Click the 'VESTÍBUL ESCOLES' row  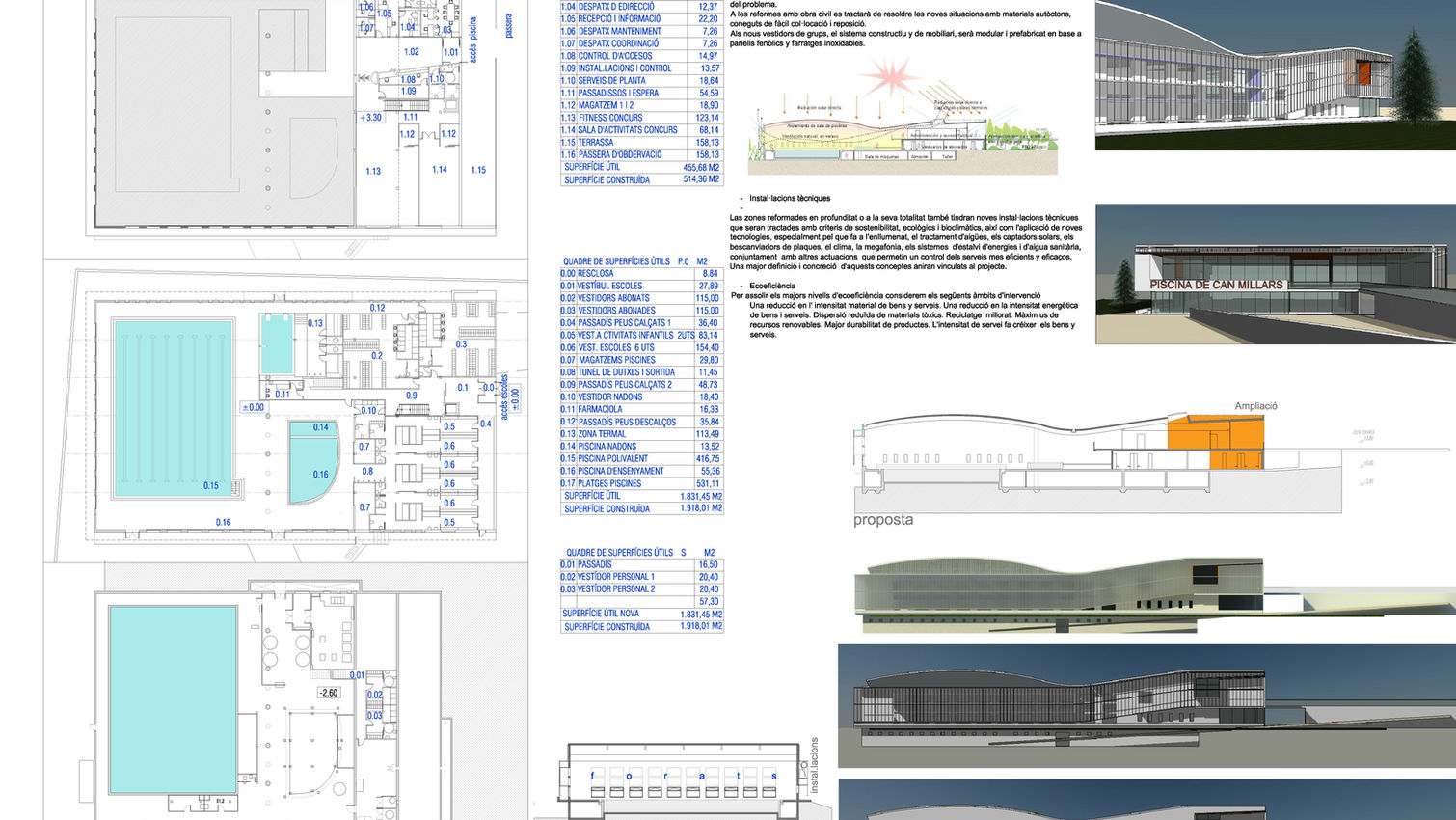coord(640,287)
